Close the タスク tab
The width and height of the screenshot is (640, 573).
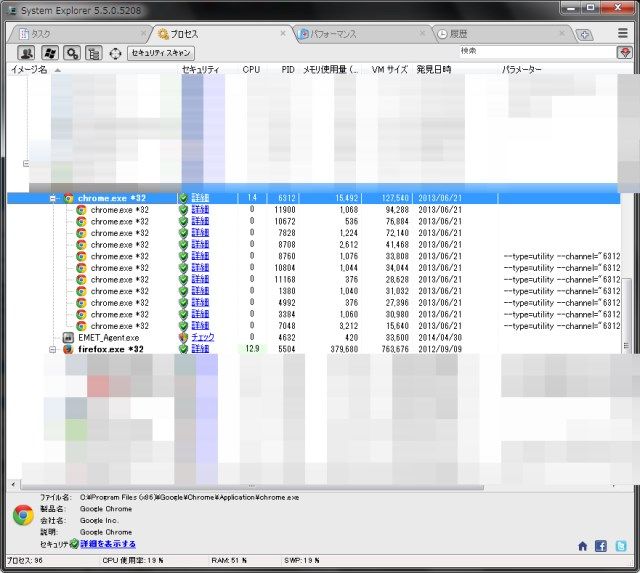143,33
